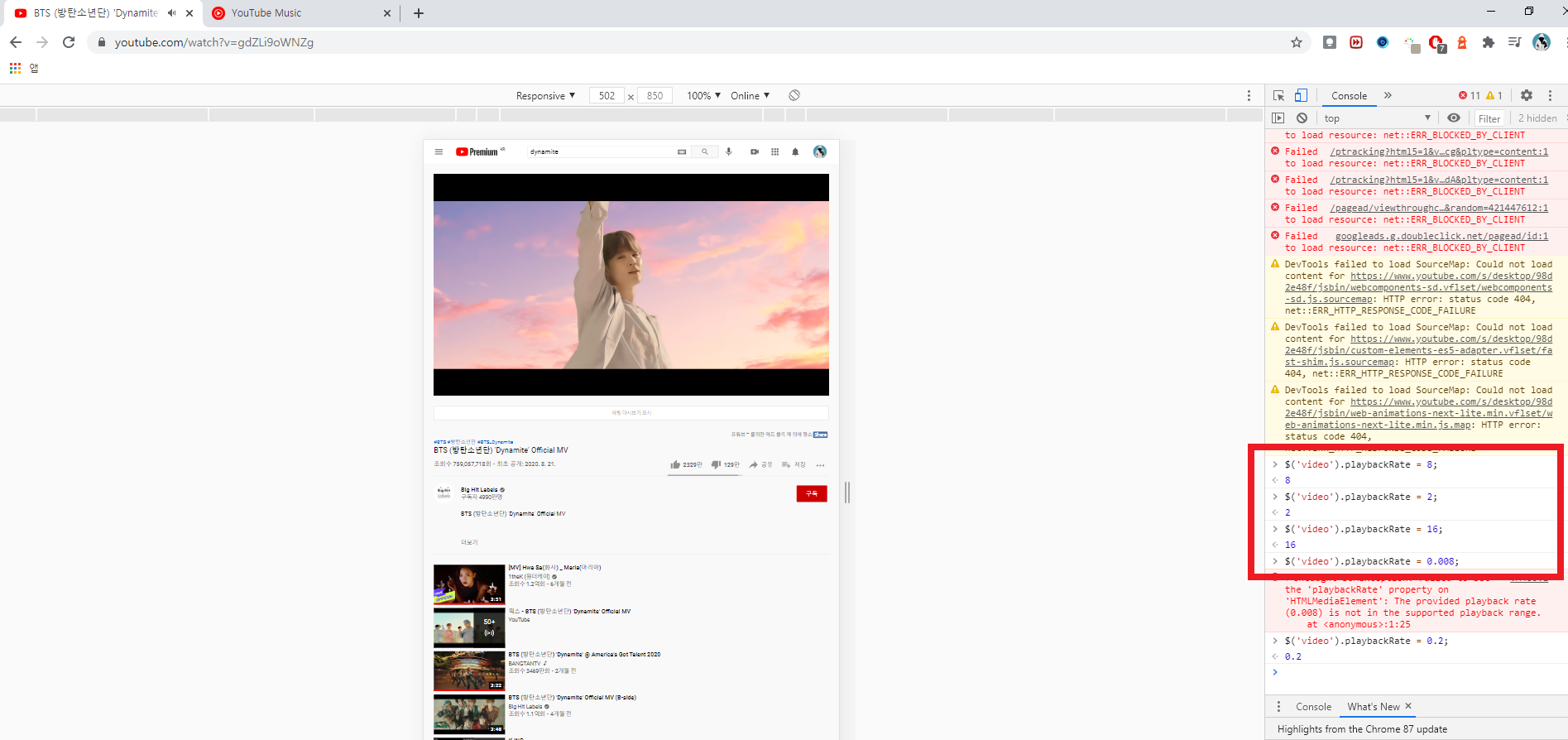The image size is (1568, 740).
Task: Click the console Filter input field
Action: coord(1491,118)
